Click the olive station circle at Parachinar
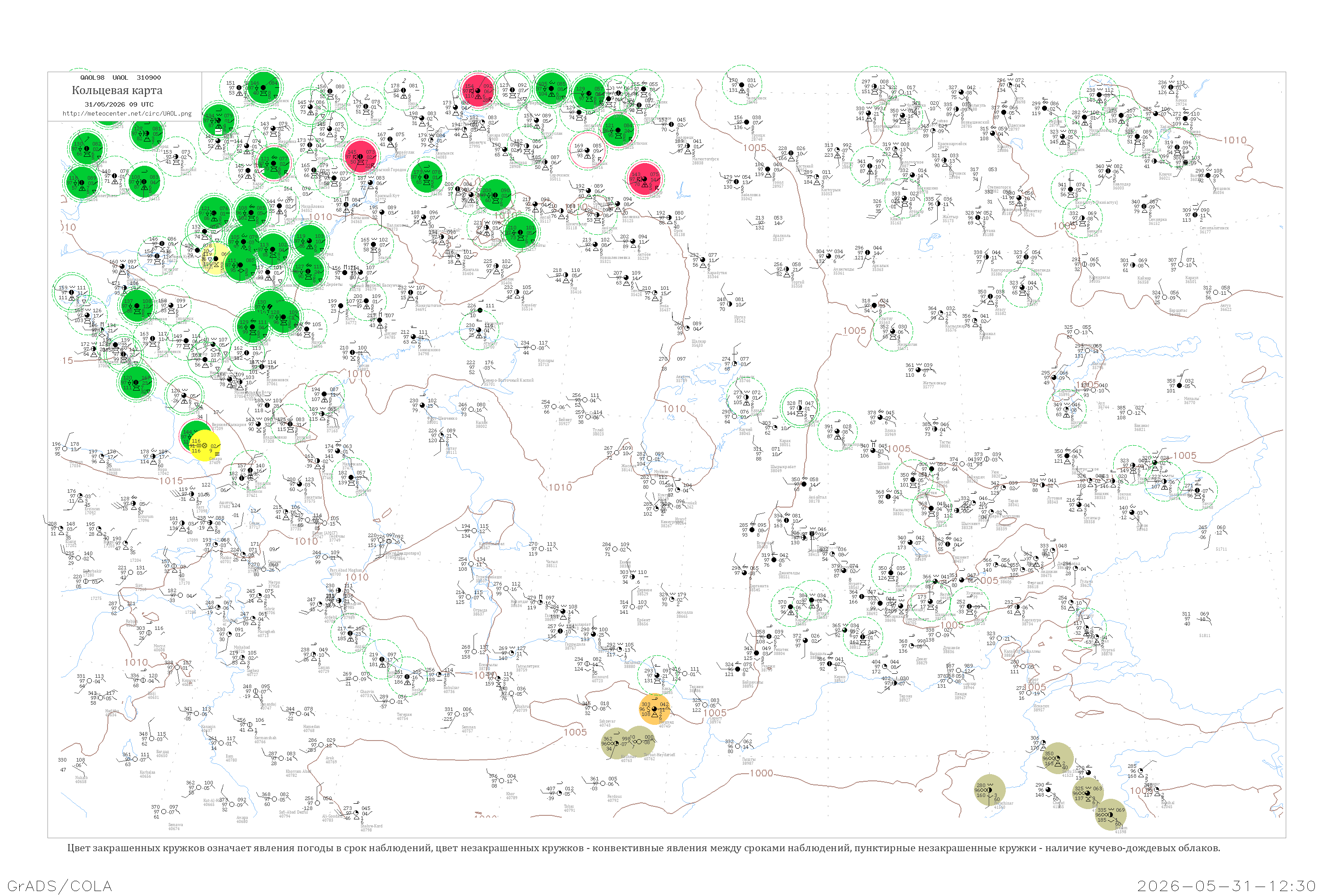The width and height of the screenshot is (1344, 896). 989,790
